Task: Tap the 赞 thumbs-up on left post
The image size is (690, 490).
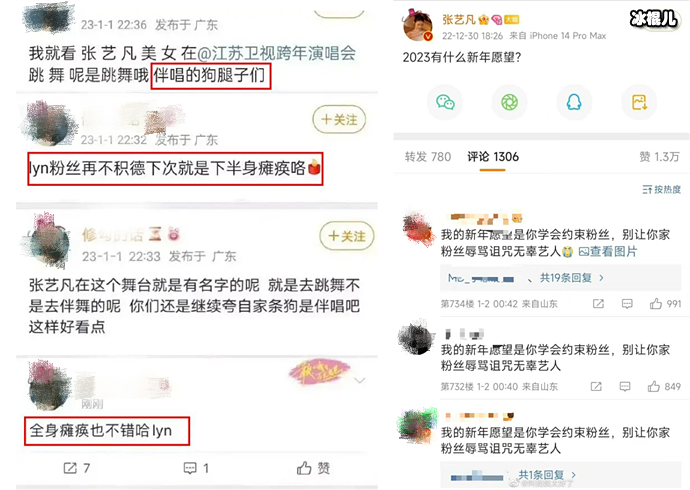Action: 313,468
